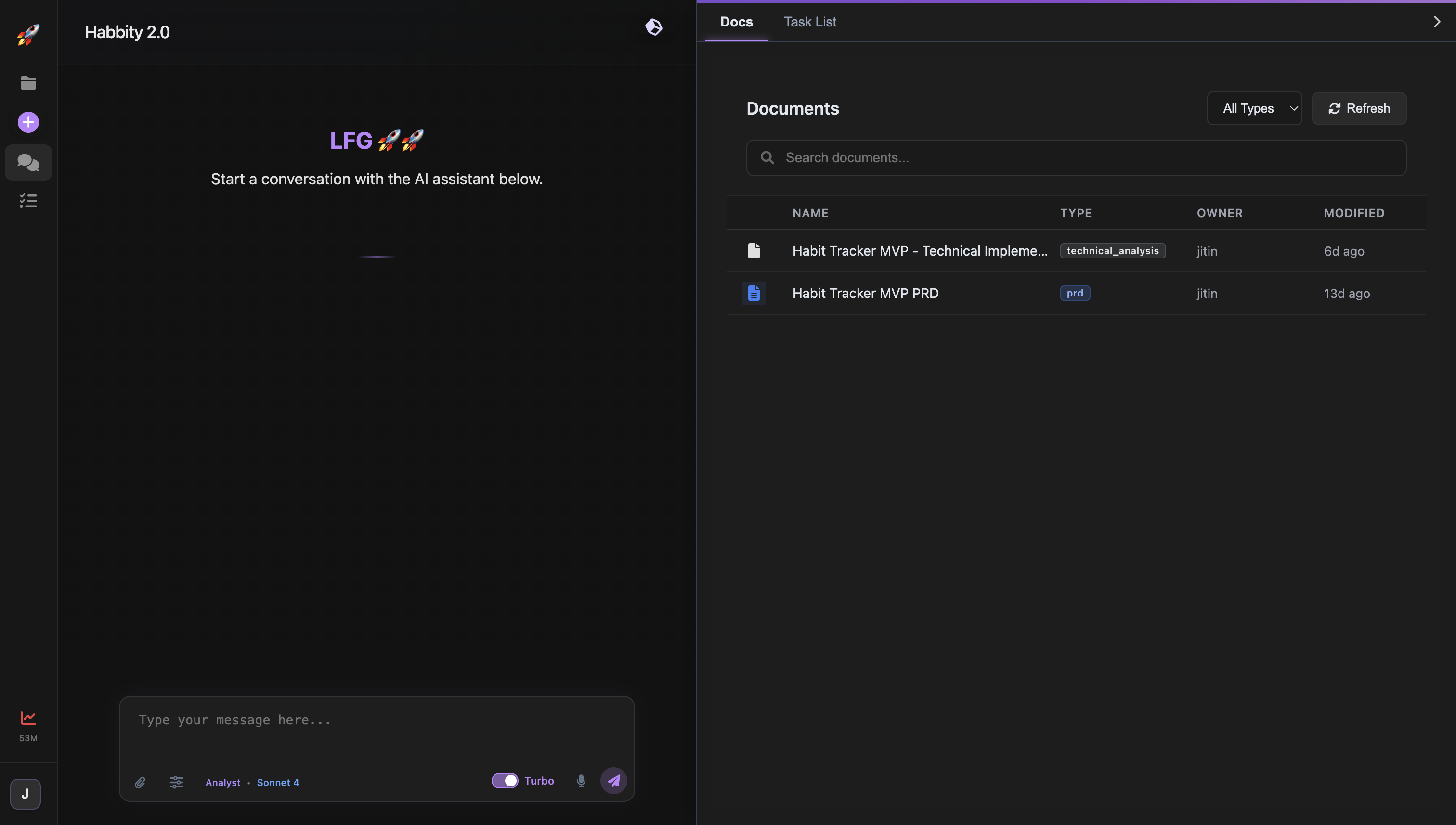Open the Files panel in the sidebar
This screenshot has width=1456, height=825.
28,83
